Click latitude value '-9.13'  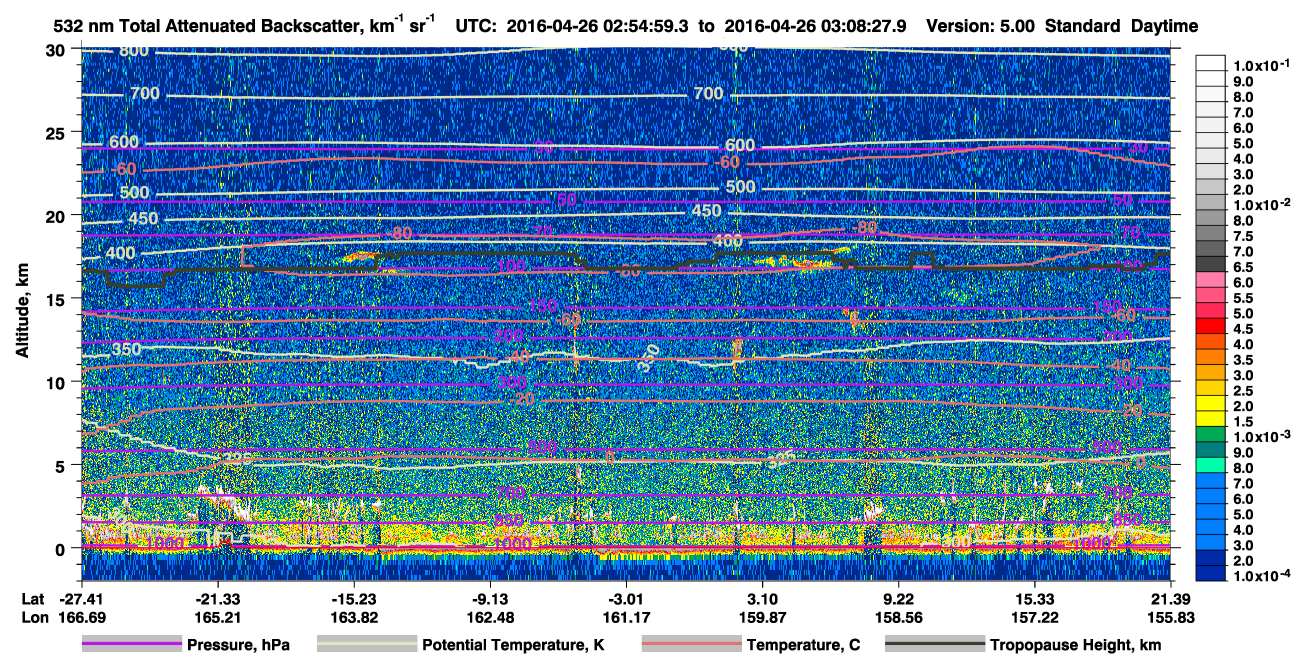pyautogui.click(x=490, y=597)
